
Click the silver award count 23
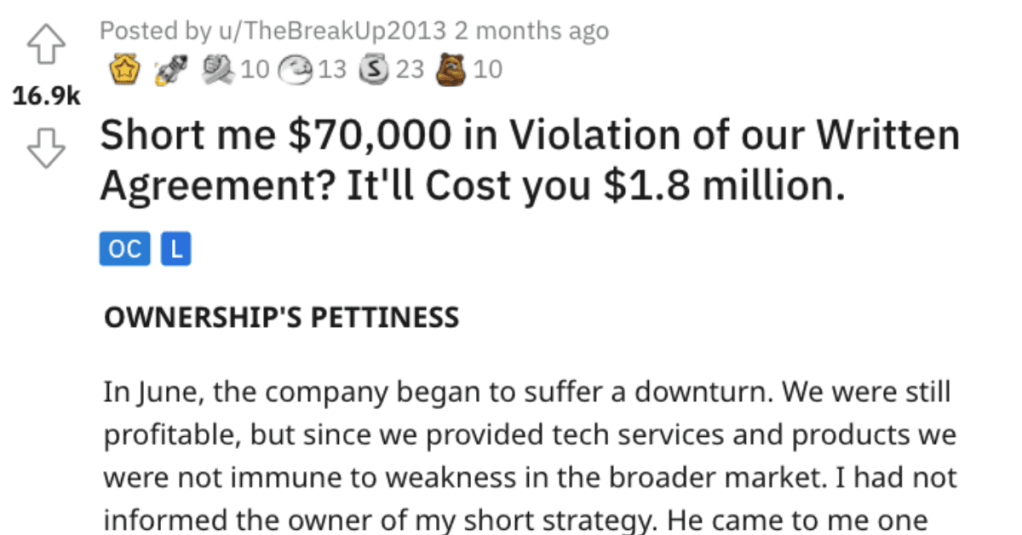point(410,69)
